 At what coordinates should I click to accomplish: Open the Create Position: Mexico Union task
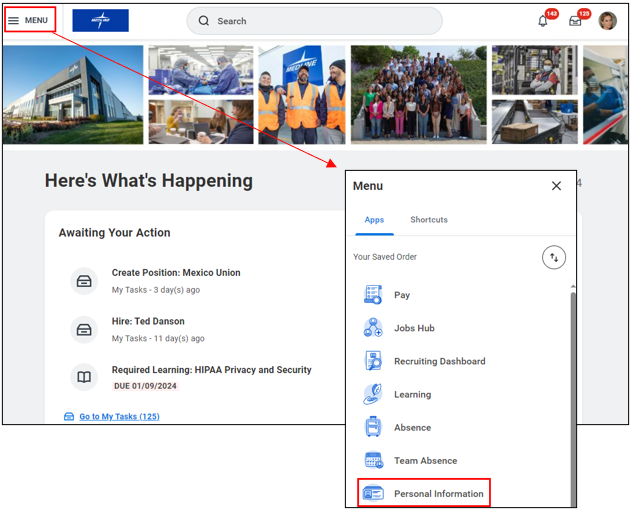pyautogui.click(x=176, y=273)
